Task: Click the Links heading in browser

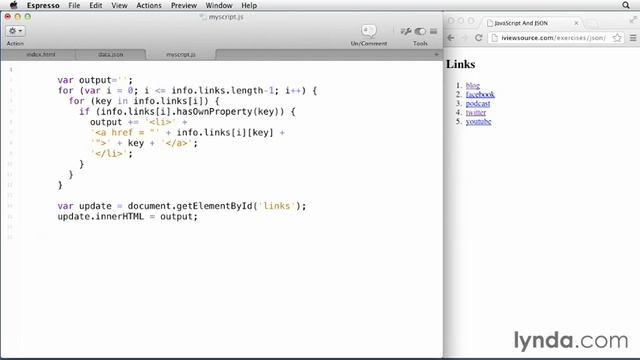Action: pos(460,64)
